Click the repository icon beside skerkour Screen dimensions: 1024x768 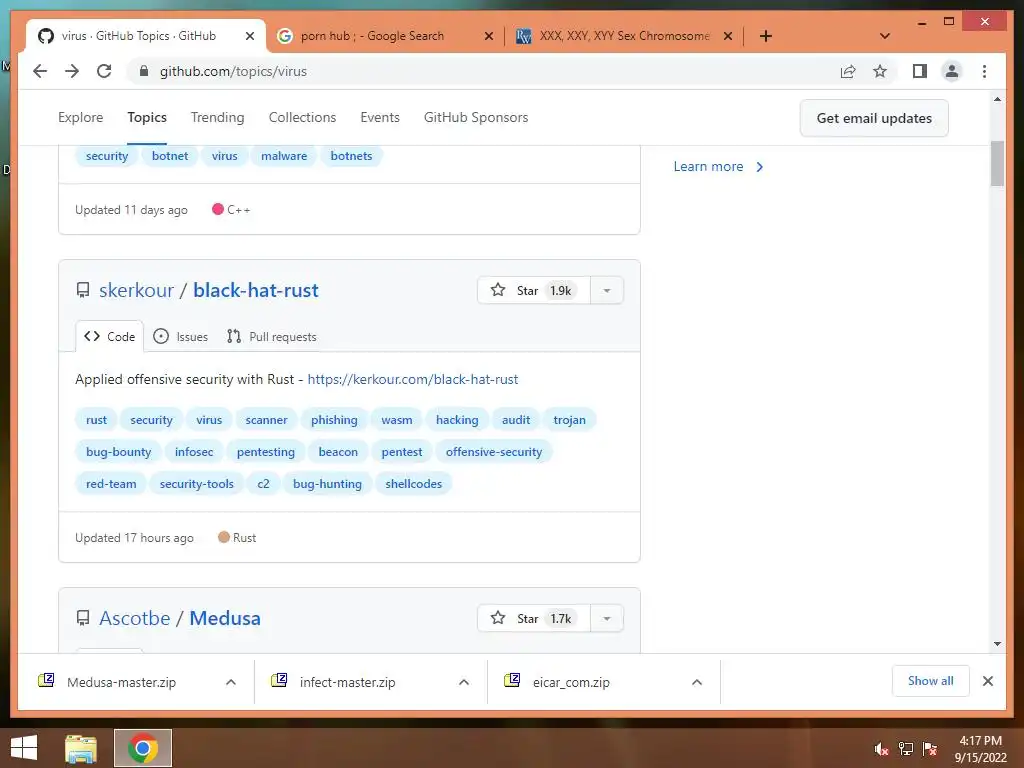point(83,290)
